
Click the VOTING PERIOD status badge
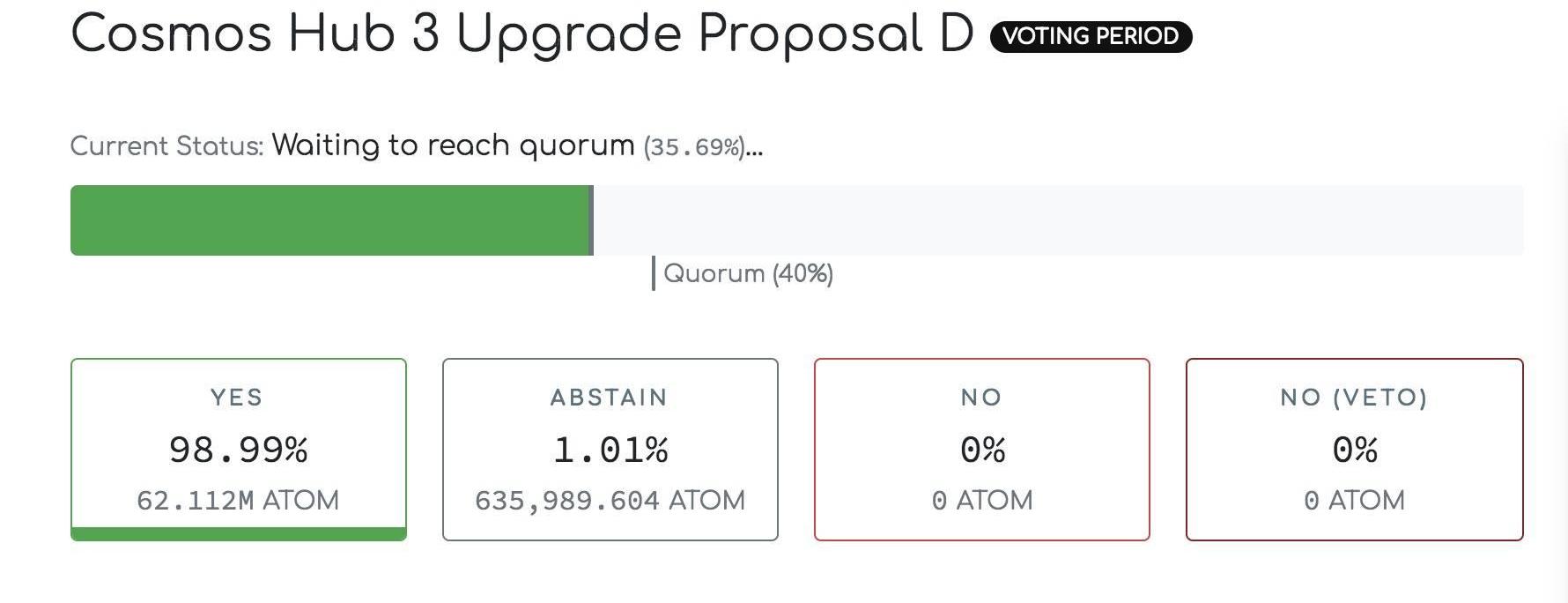(x=1091, y=36)
